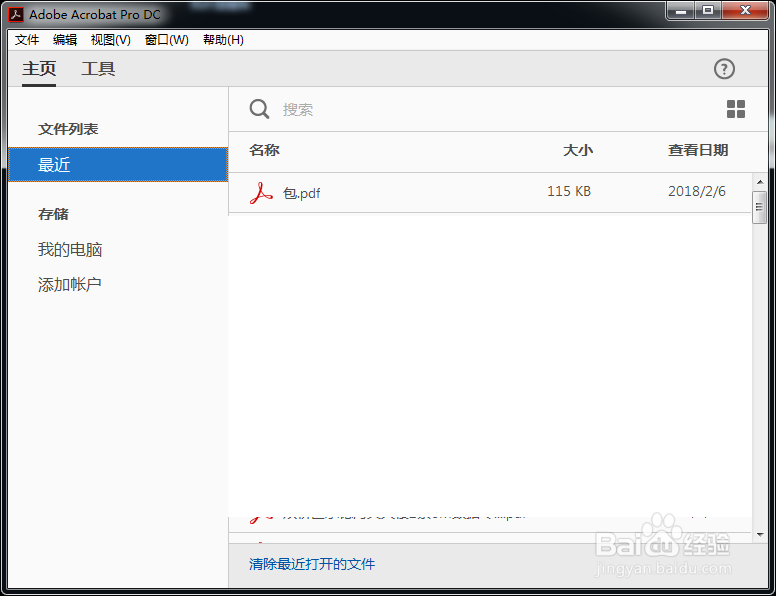Select 最近 in the file list sidebar
This screenshot has width=776, height=596.
click(118, 164)
